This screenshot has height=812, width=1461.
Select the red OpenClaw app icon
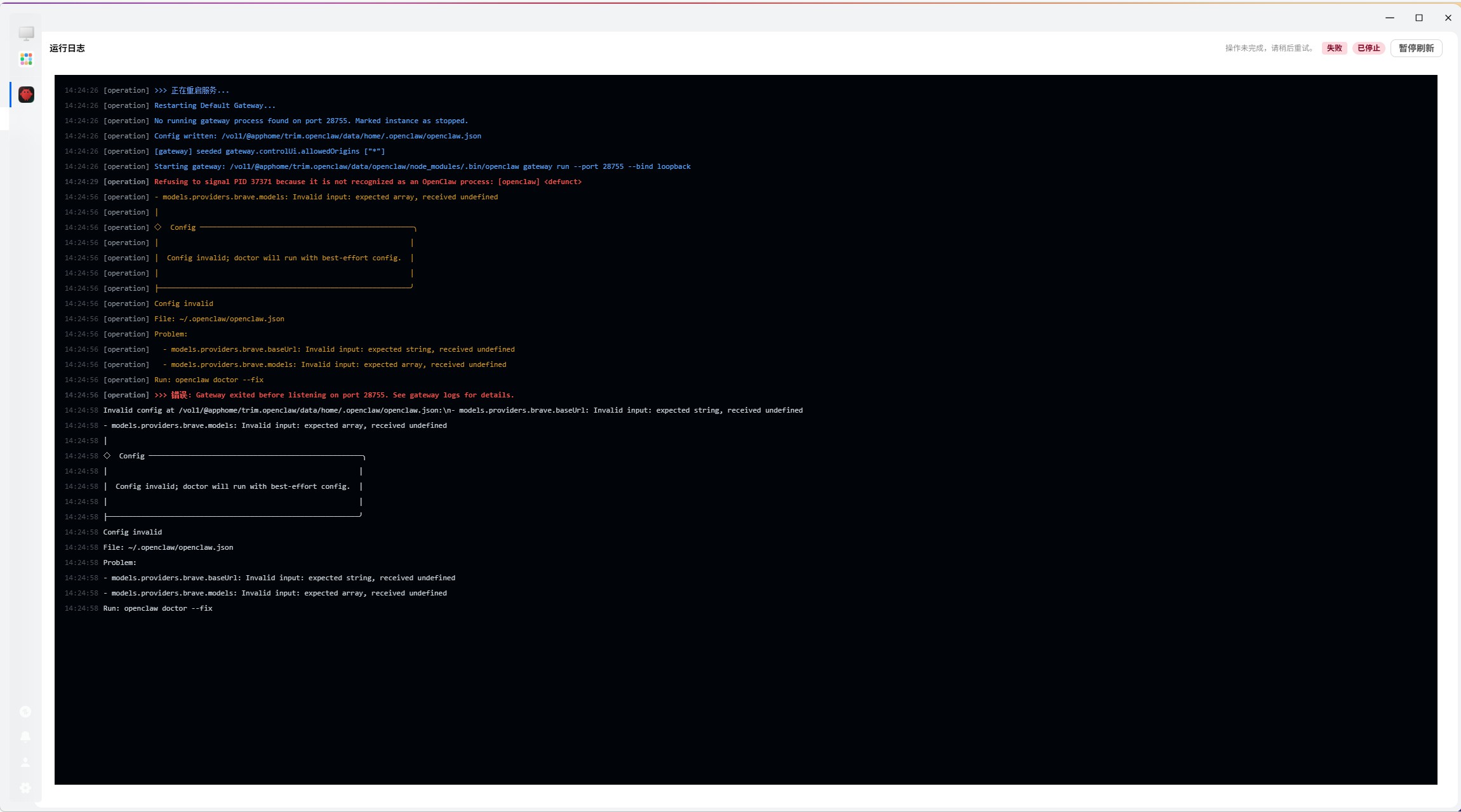click(x=26, y=95)
